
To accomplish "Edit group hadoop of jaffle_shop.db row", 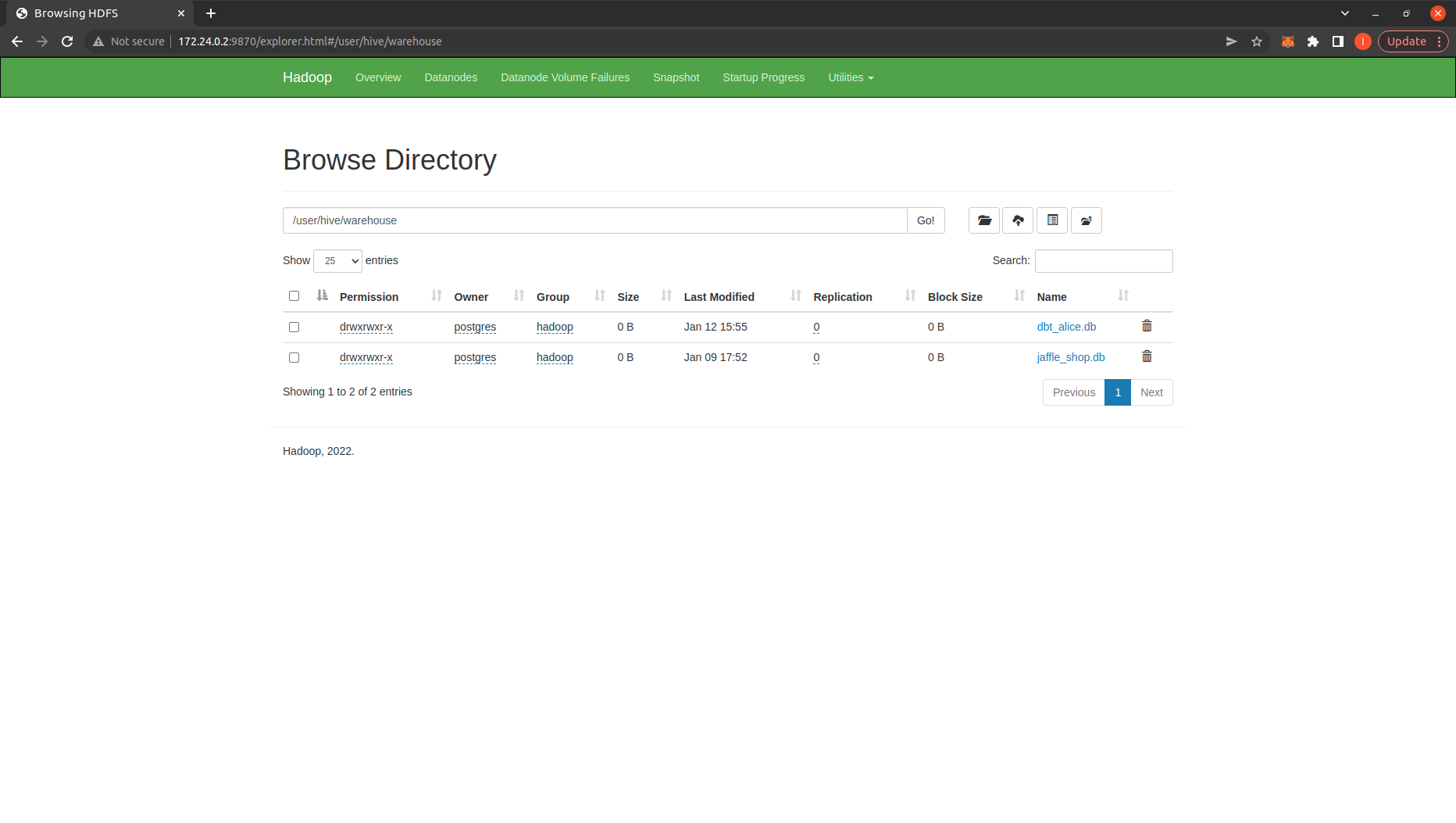I will pyautogui.click(x=555, y=357).
